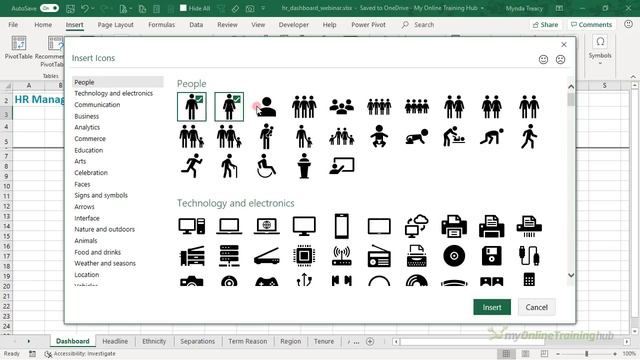Choose the processor chip icon
The image size is (640, 360).
tap(304, 256)
